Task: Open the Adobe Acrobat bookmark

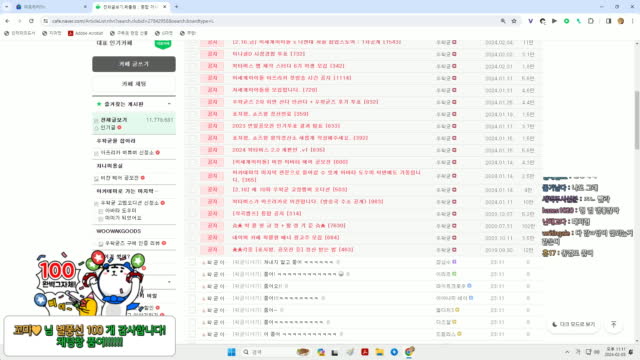Action: pos(85,33)
